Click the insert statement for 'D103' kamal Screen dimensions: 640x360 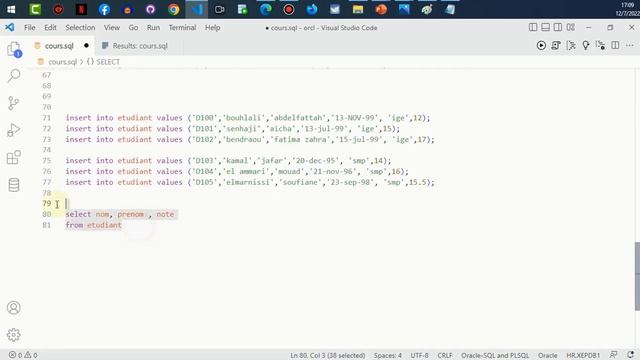(228, 161)
